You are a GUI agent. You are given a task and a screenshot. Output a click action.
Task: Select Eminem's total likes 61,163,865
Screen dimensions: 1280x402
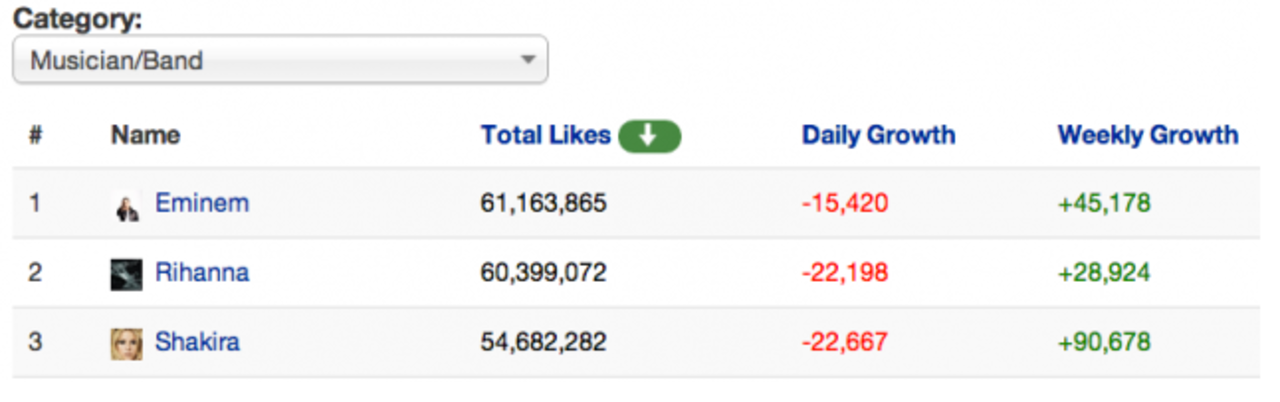(543, 204)
